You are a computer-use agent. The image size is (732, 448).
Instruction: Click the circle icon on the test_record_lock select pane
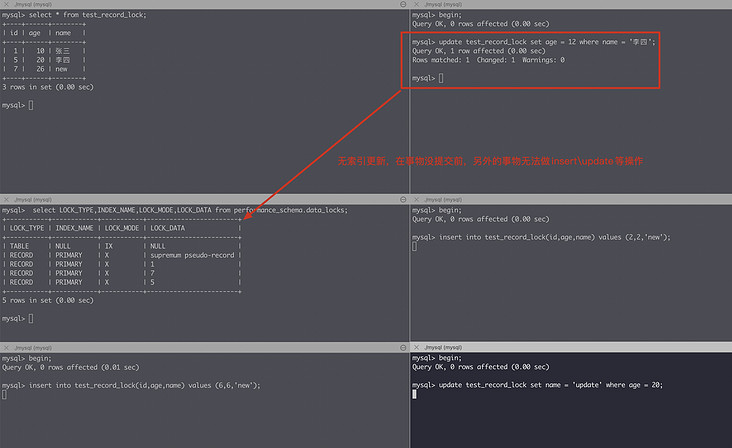[403, 4]
